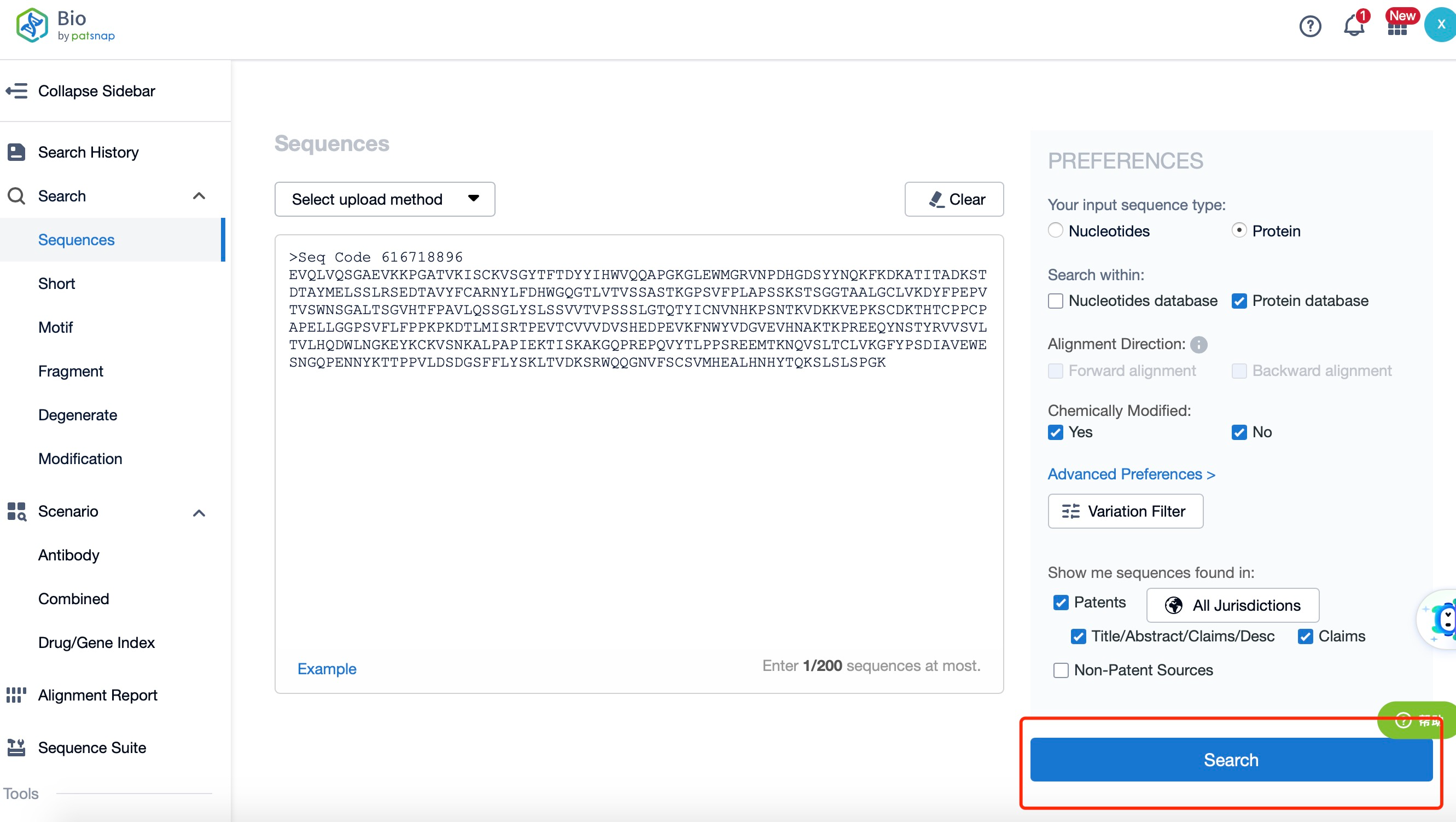The width and height of the screenshot is (1456, 822).
Task: Click the Variation Filter button
Action: pos(1125,511)
